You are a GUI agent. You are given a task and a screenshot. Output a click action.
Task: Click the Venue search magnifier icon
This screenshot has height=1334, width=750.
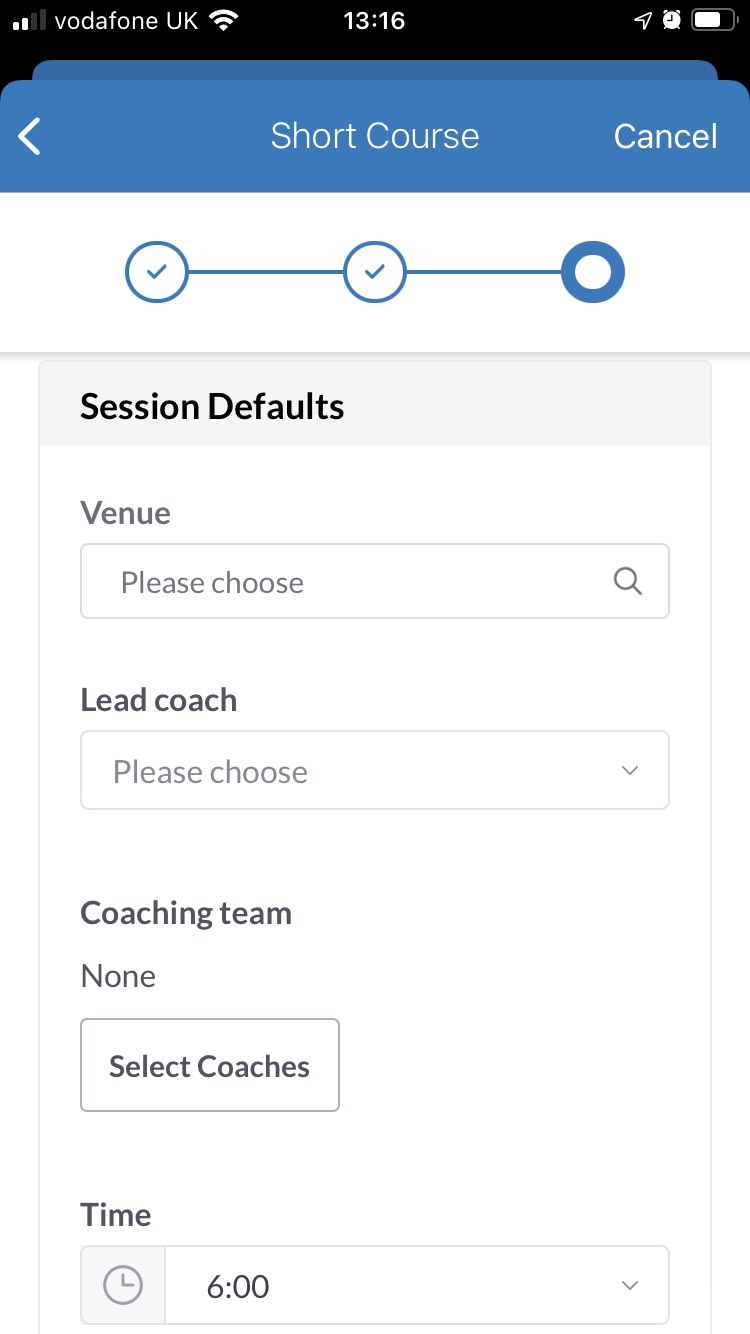[628, 581]
